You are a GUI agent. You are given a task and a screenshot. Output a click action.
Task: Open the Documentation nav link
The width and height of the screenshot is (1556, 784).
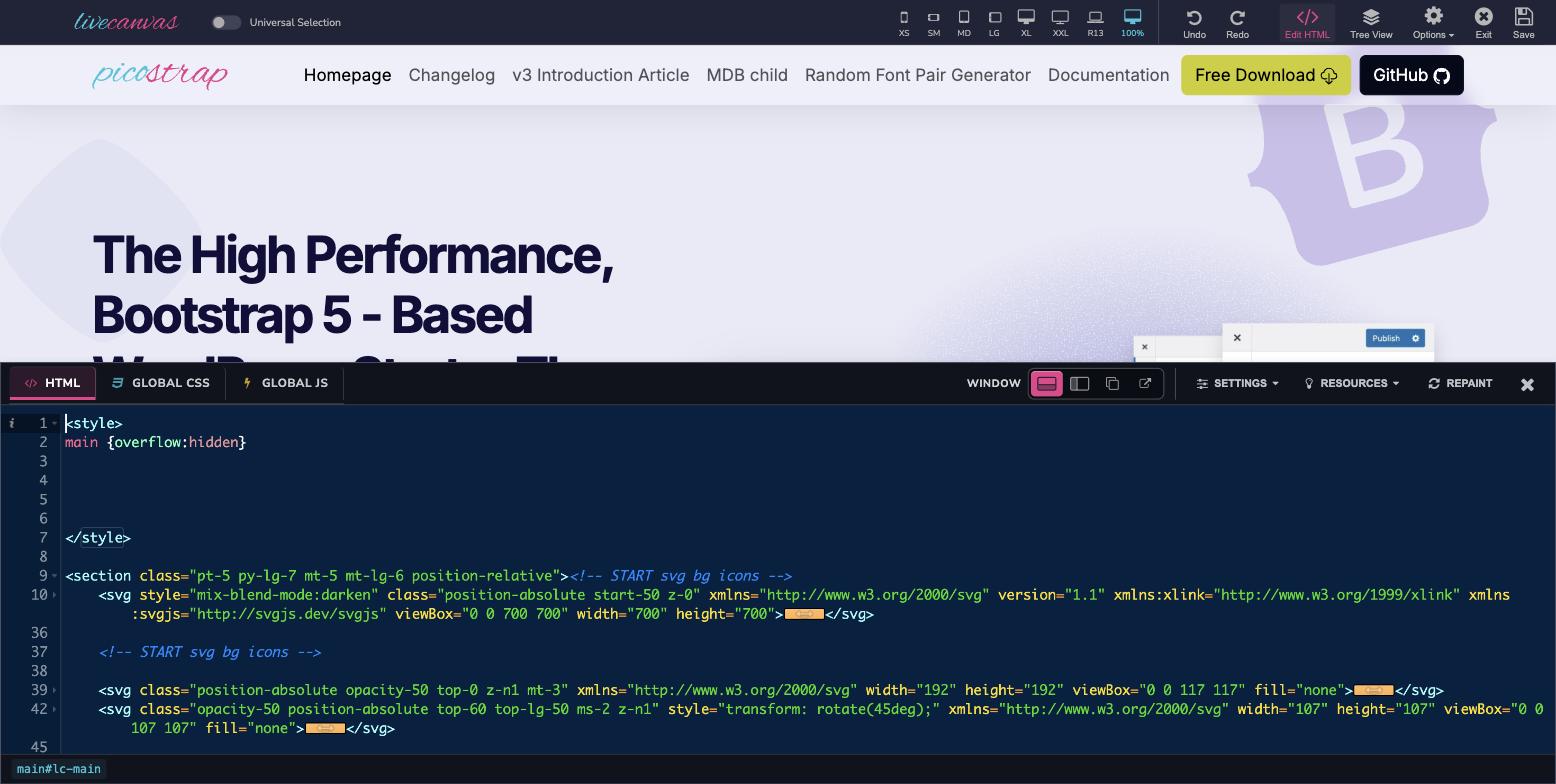click(1108, 75)
